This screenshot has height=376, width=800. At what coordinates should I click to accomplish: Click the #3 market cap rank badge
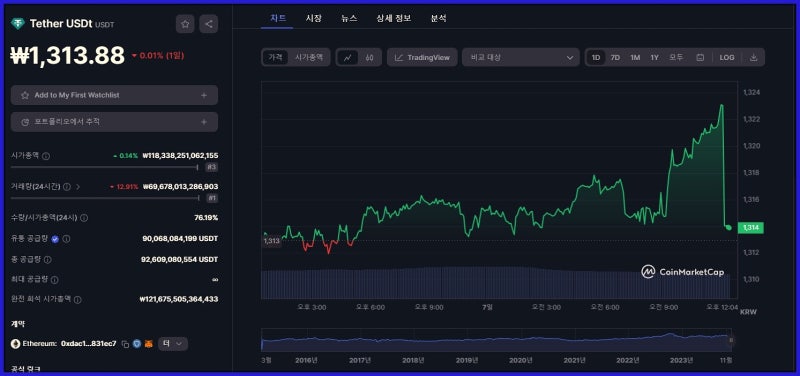coord(211,167)
